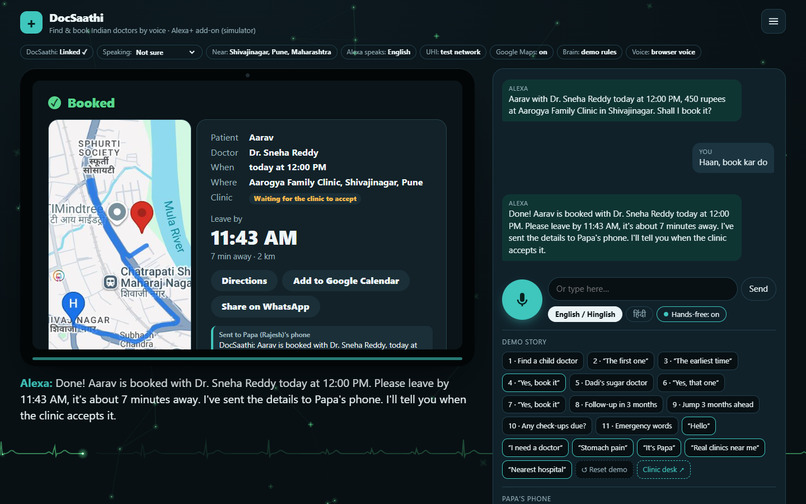This screenshot has width=806, height=504.
Task: Click the Waiting for the clinic to accept badge
Action: click(x=305, y=199)
